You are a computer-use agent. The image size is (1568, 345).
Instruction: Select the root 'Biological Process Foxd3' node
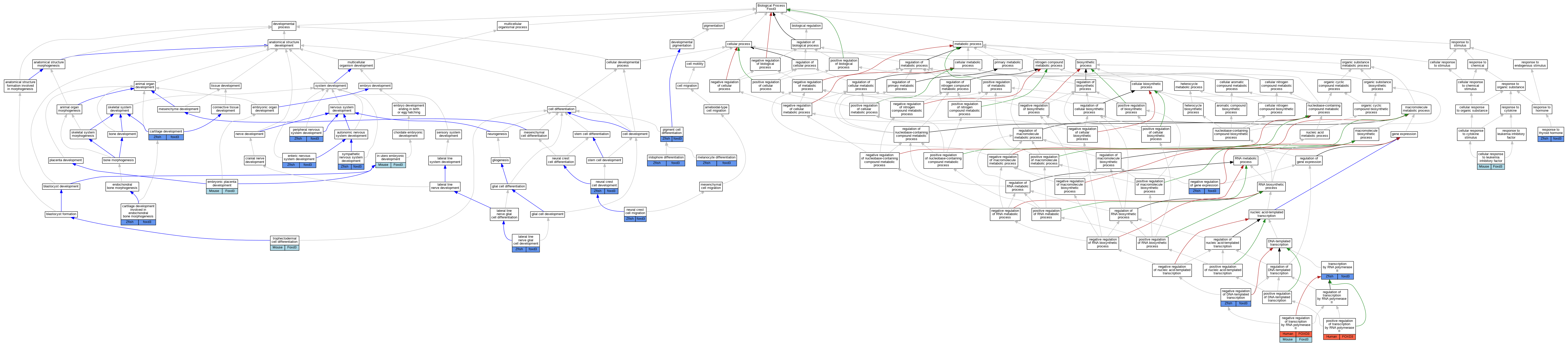click(x=771, y=7)
